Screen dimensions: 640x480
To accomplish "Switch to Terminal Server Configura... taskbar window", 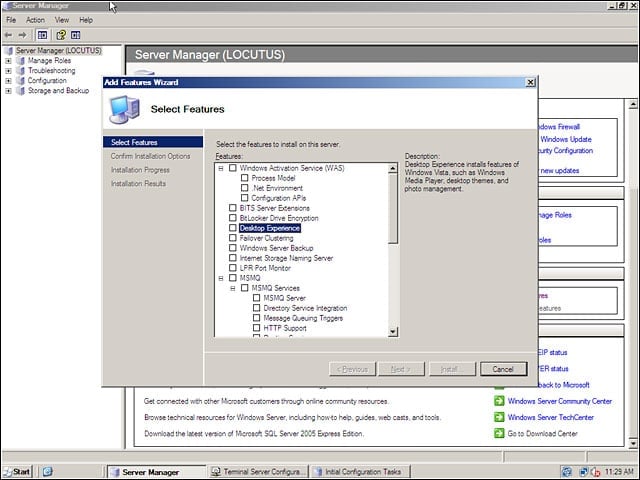I will pyautogui.click(x=258, y=472).
